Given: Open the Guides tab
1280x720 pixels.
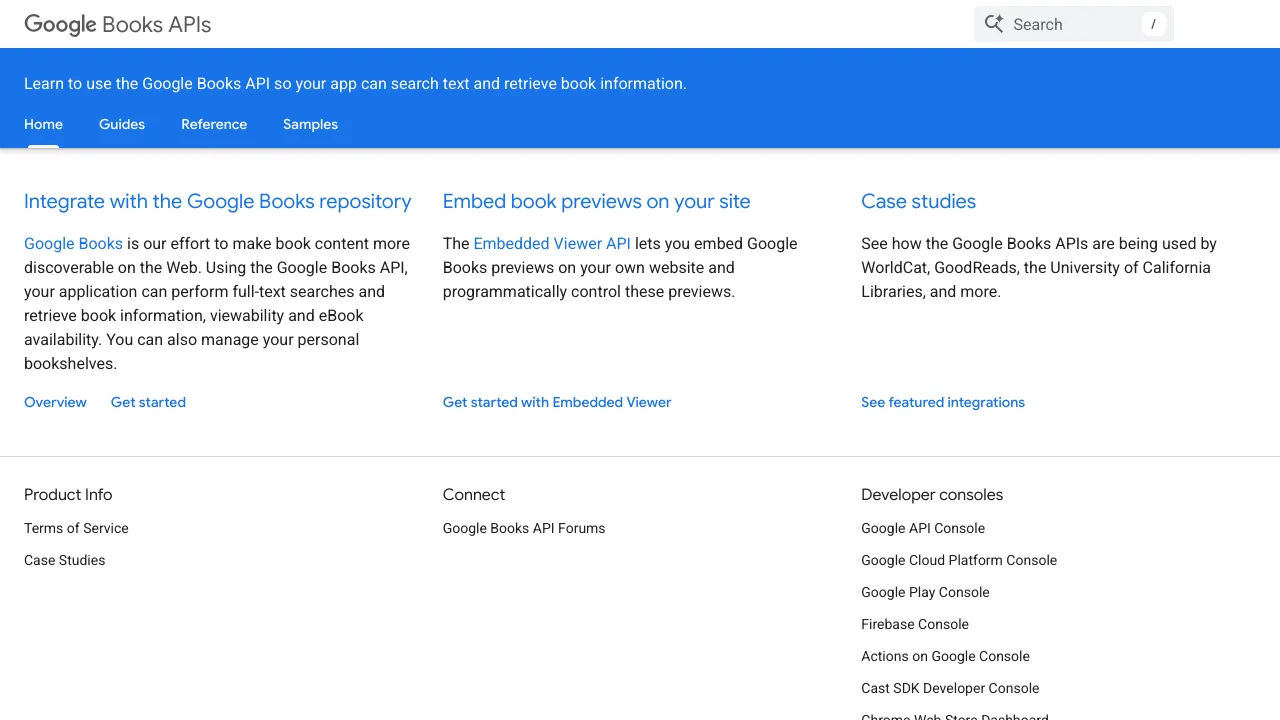Looking at the screenshot, I should tap(122, 124).
